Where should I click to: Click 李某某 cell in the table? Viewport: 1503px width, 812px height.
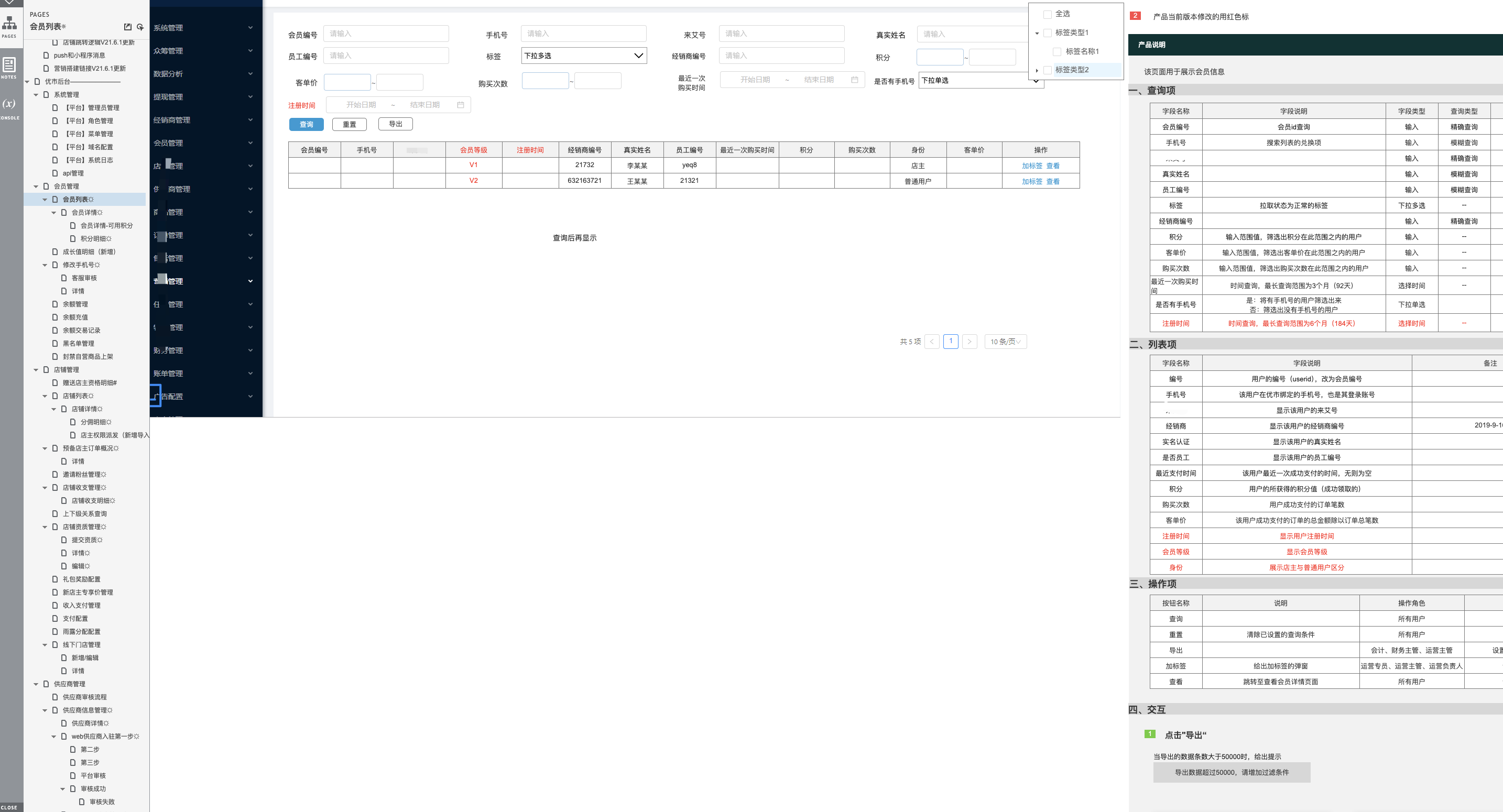tap(637, 166)
